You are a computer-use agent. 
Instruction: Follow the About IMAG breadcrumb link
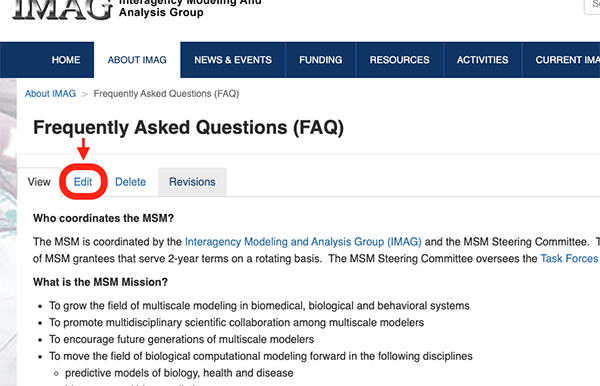pos(51,94)
